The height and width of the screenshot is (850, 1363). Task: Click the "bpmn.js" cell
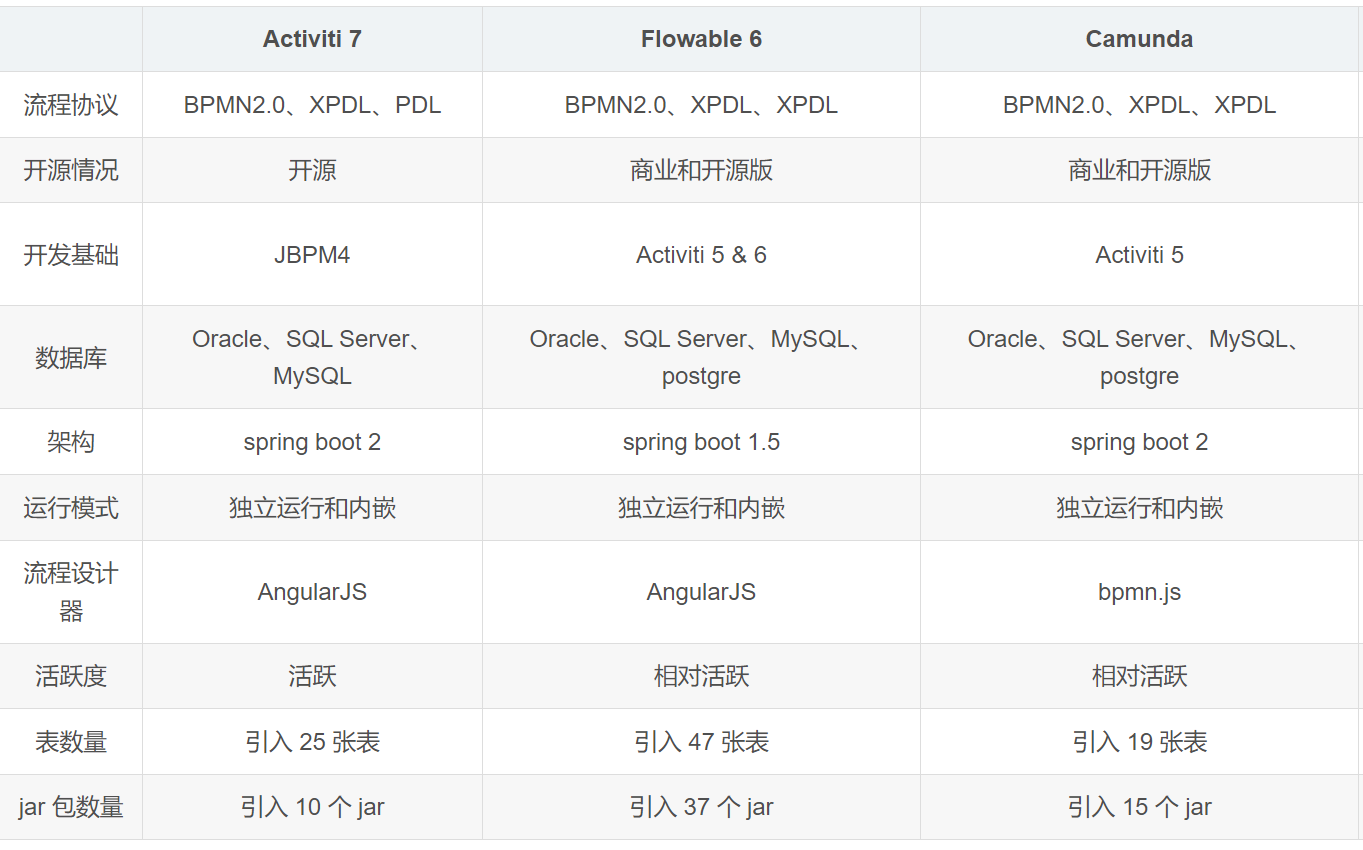pos(1139,592)
